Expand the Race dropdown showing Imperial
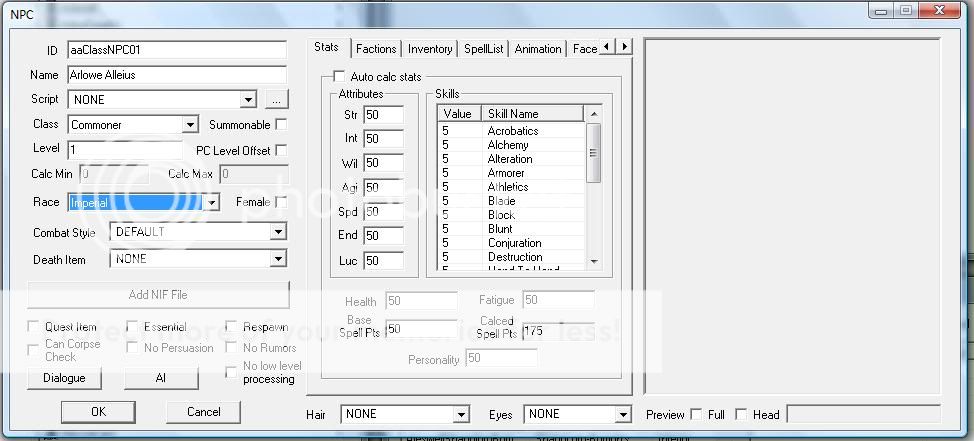 [211, 202]
